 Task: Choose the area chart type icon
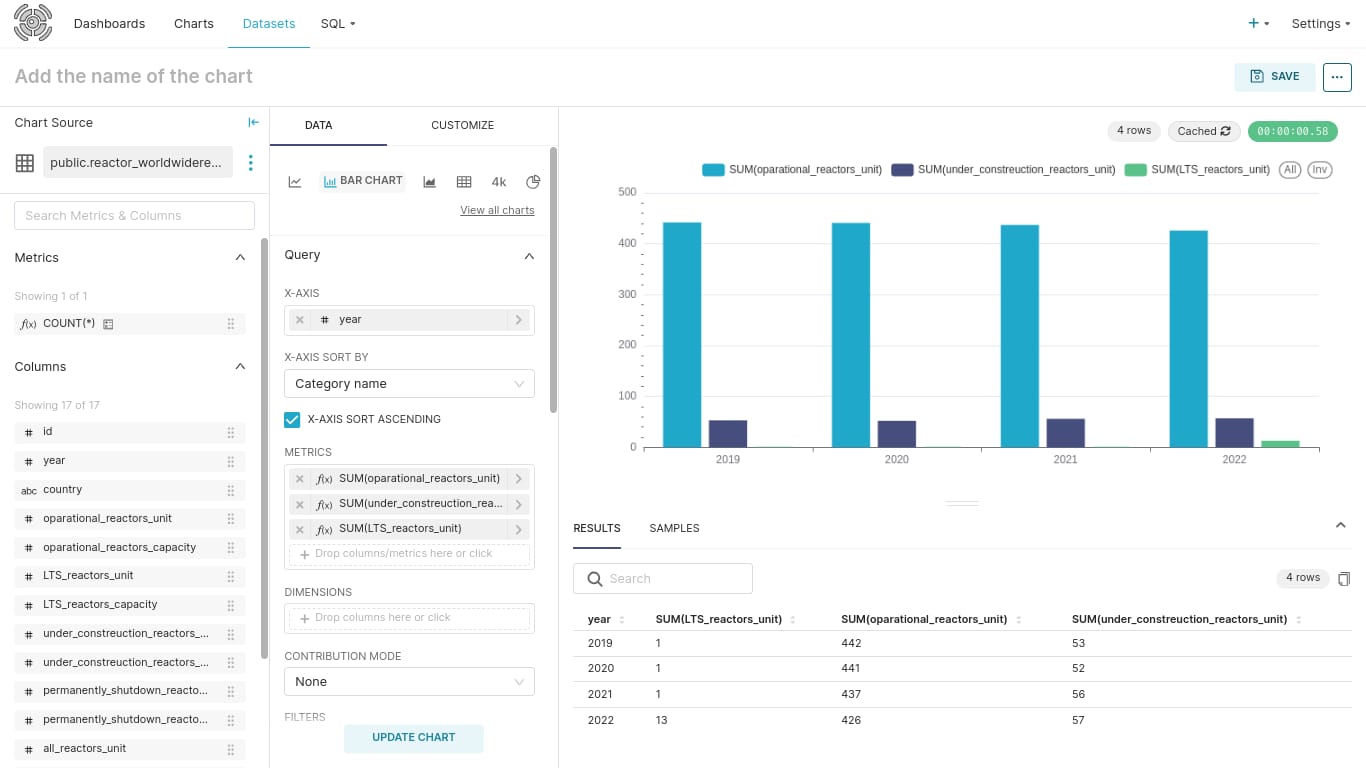point(429,182)
